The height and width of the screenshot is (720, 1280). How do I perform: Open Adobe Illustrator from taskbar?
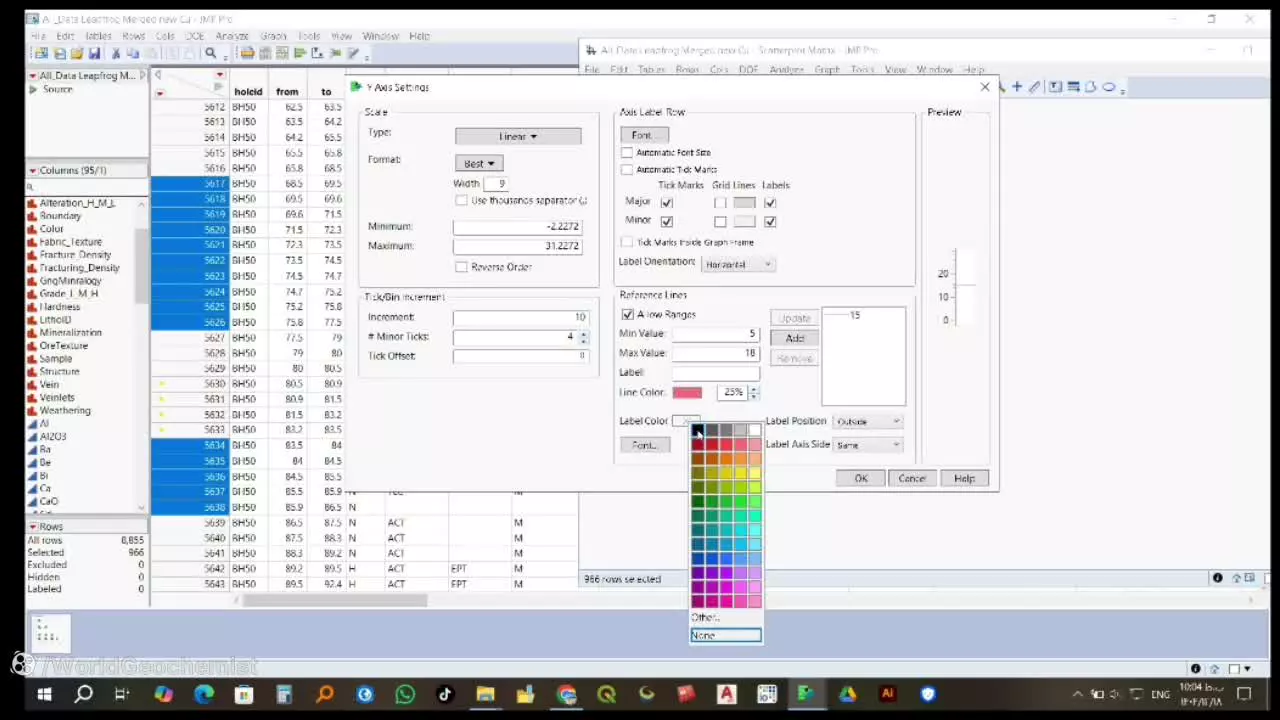[x=887, y=694]
